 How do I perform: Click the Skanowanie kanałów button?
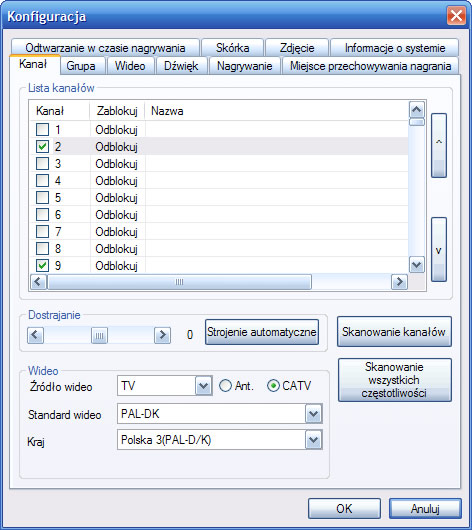click(x=394, y=332)
